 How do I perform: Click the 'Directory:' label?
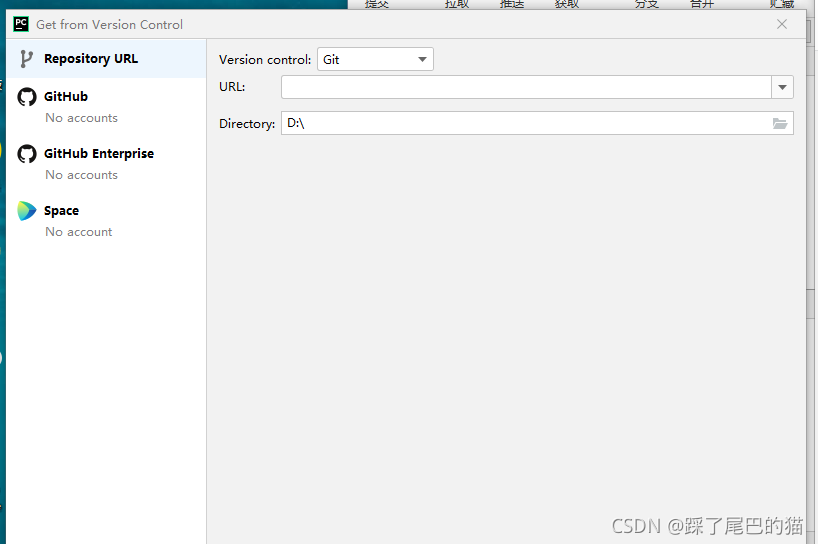coord(247,124)
